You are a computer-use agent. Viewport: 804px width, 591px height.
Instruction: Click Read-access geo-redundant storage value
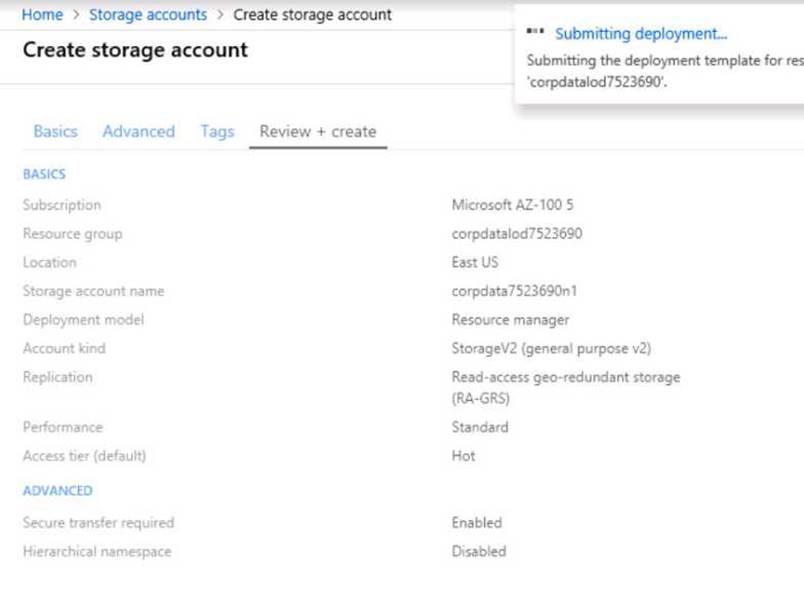(566, 388)
